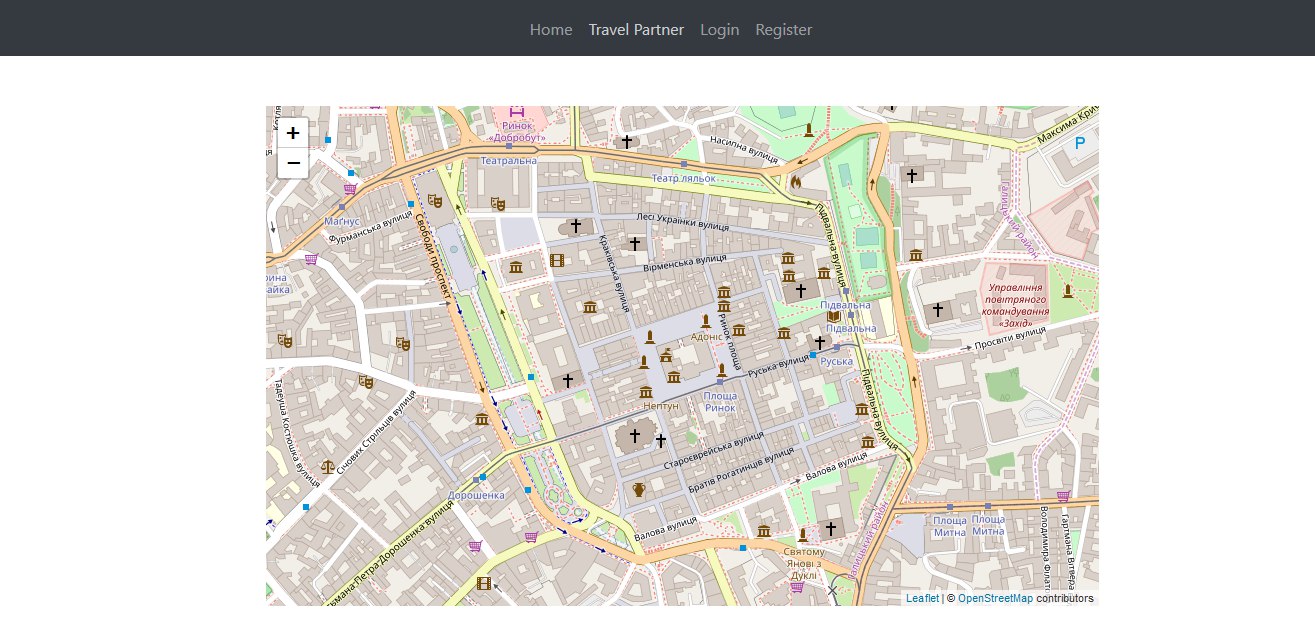This screenshot has height=620, width=1315.
Task: Click the Дорошенка stop label
Action: [475, 495]
